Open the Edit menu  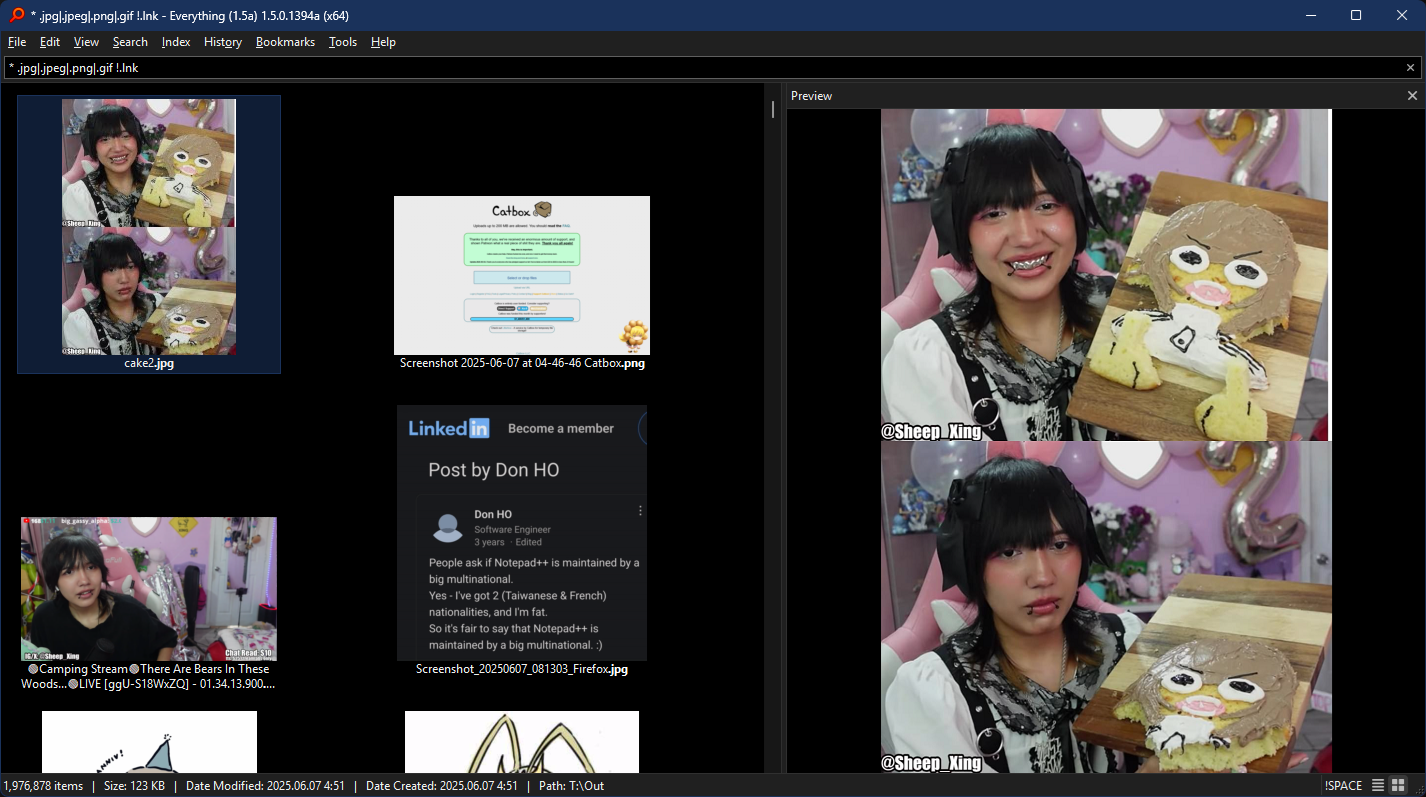coord(50,42)
